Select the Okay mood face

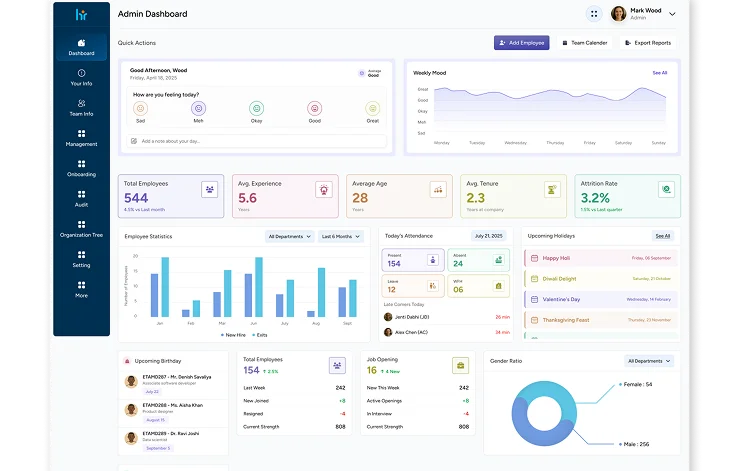[256, 108]
